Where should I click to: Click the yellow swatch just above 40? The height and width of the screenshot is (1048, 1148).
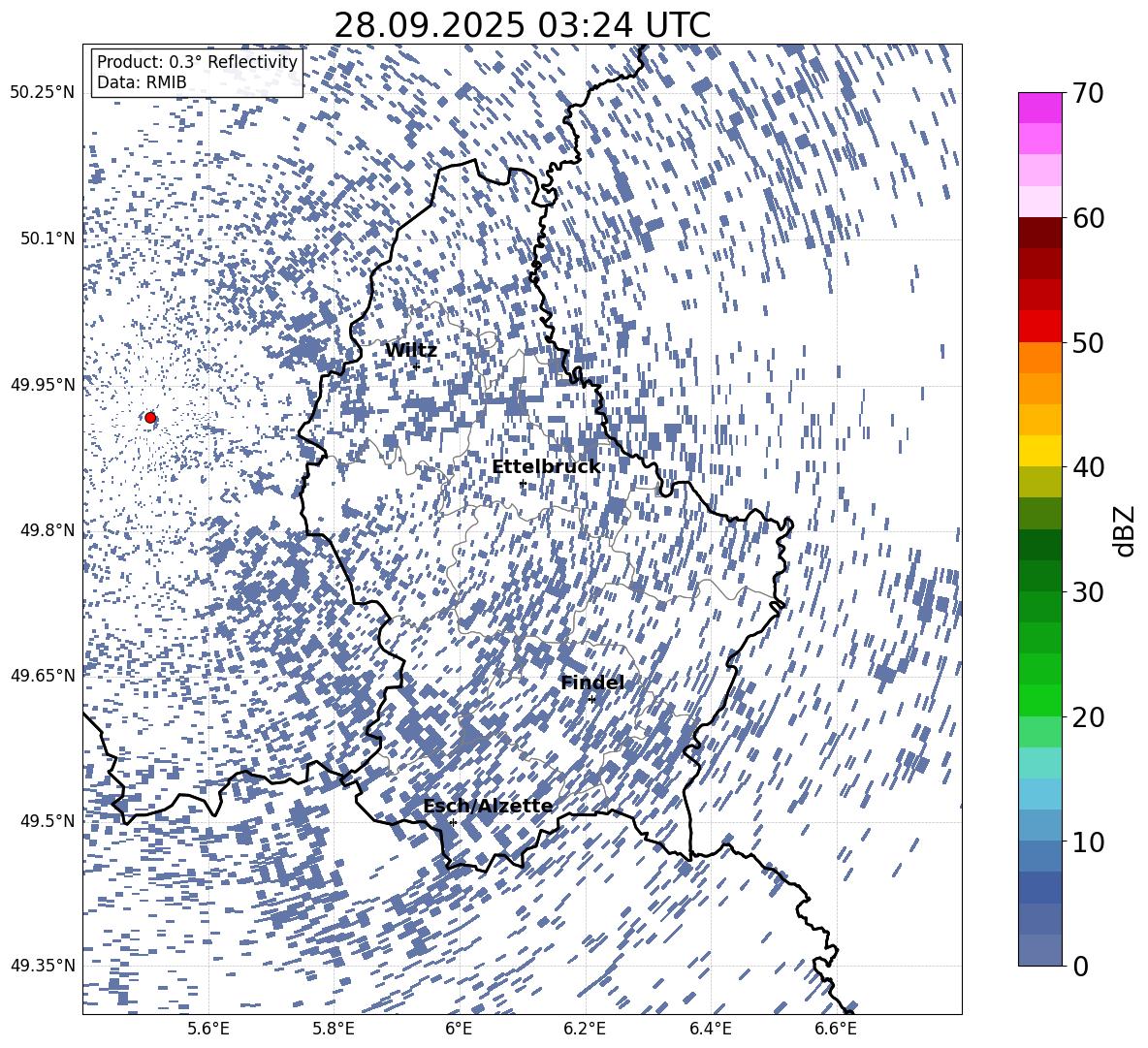coord(1039,451)
